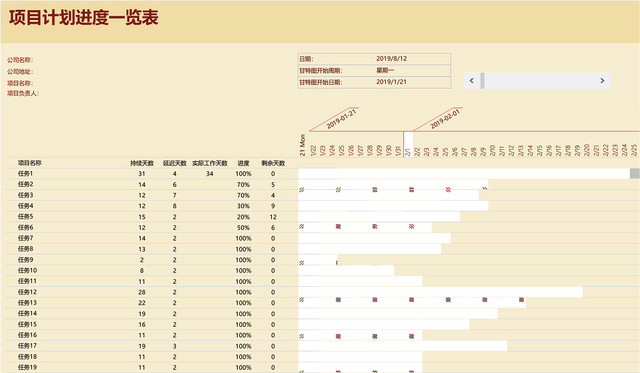The width and height of the screenshot is (640, 373).
Task: Click the 公司名称 label
Action: click(20, 60)
